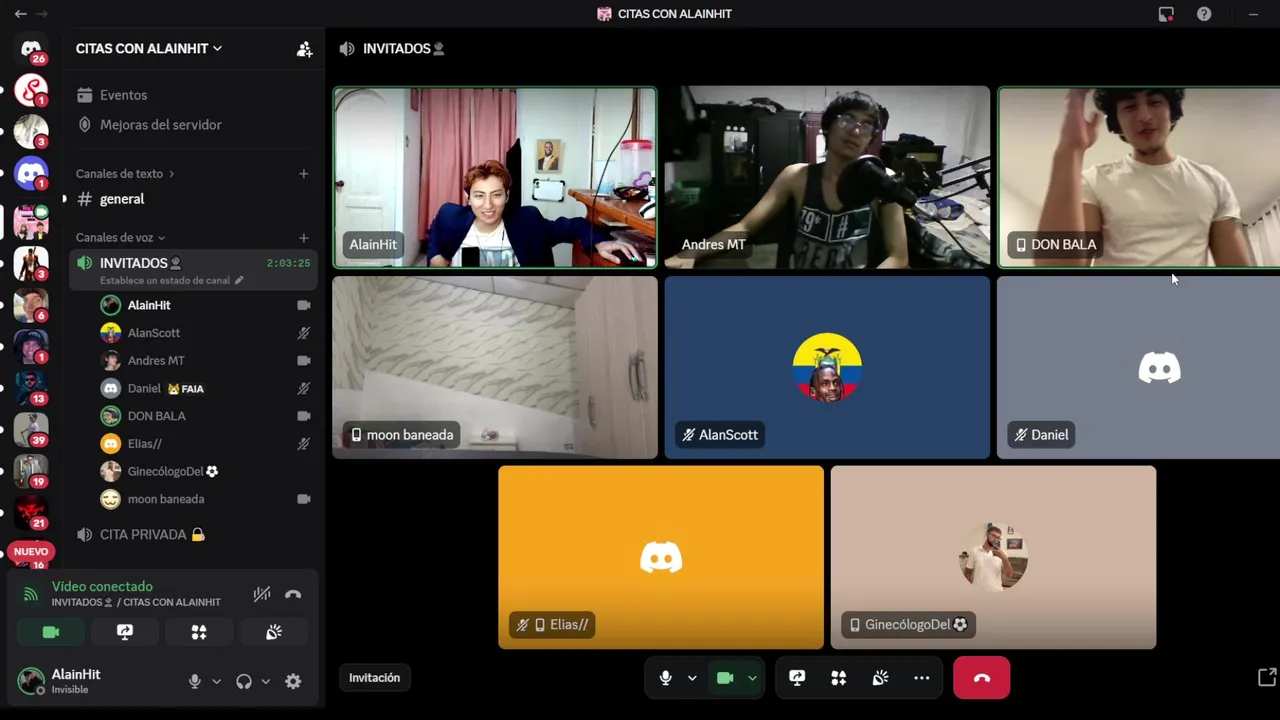This screenshot has width=1280, height=720.
Task: Focus AlainHit video tile
Action: pos(495,178)
